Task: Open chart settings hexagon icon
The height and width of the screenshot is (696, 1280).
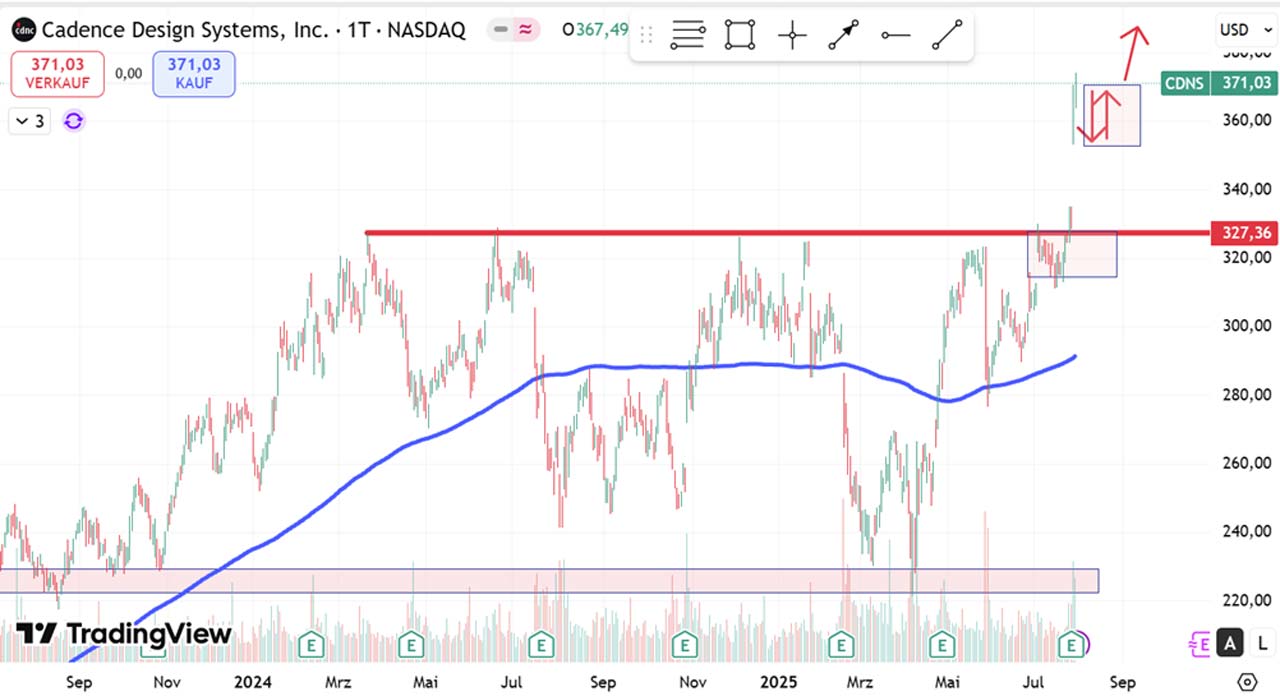Action: (1247, 682)
